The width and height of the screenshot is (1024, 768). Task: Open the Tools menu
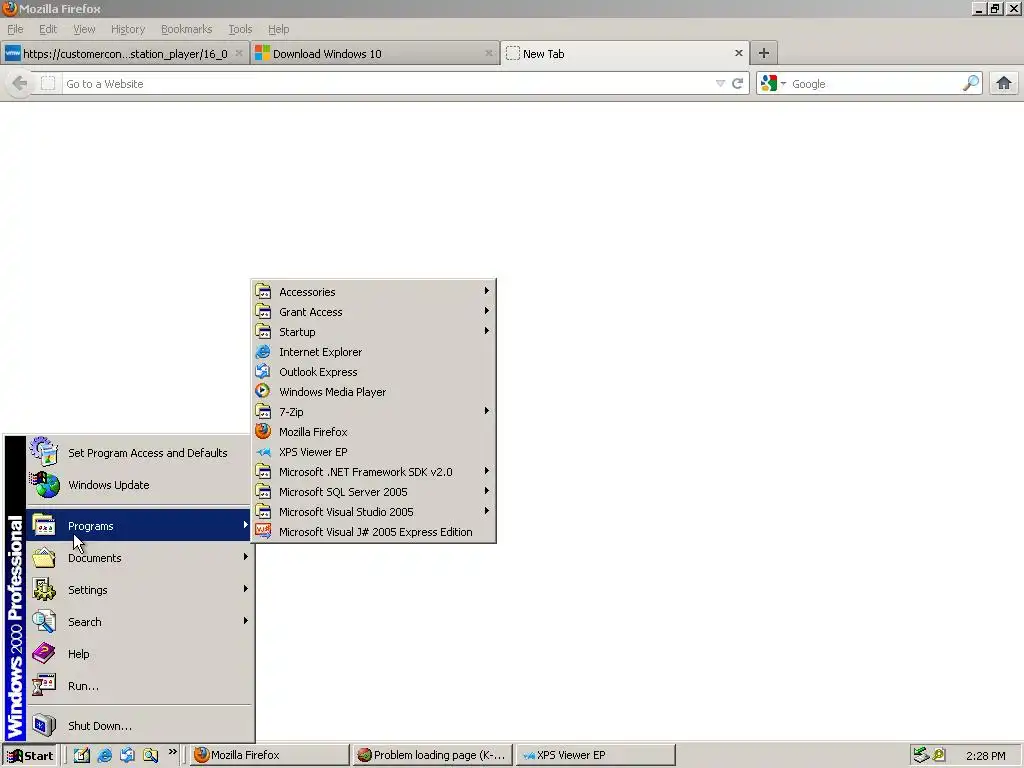pos(240,29)
